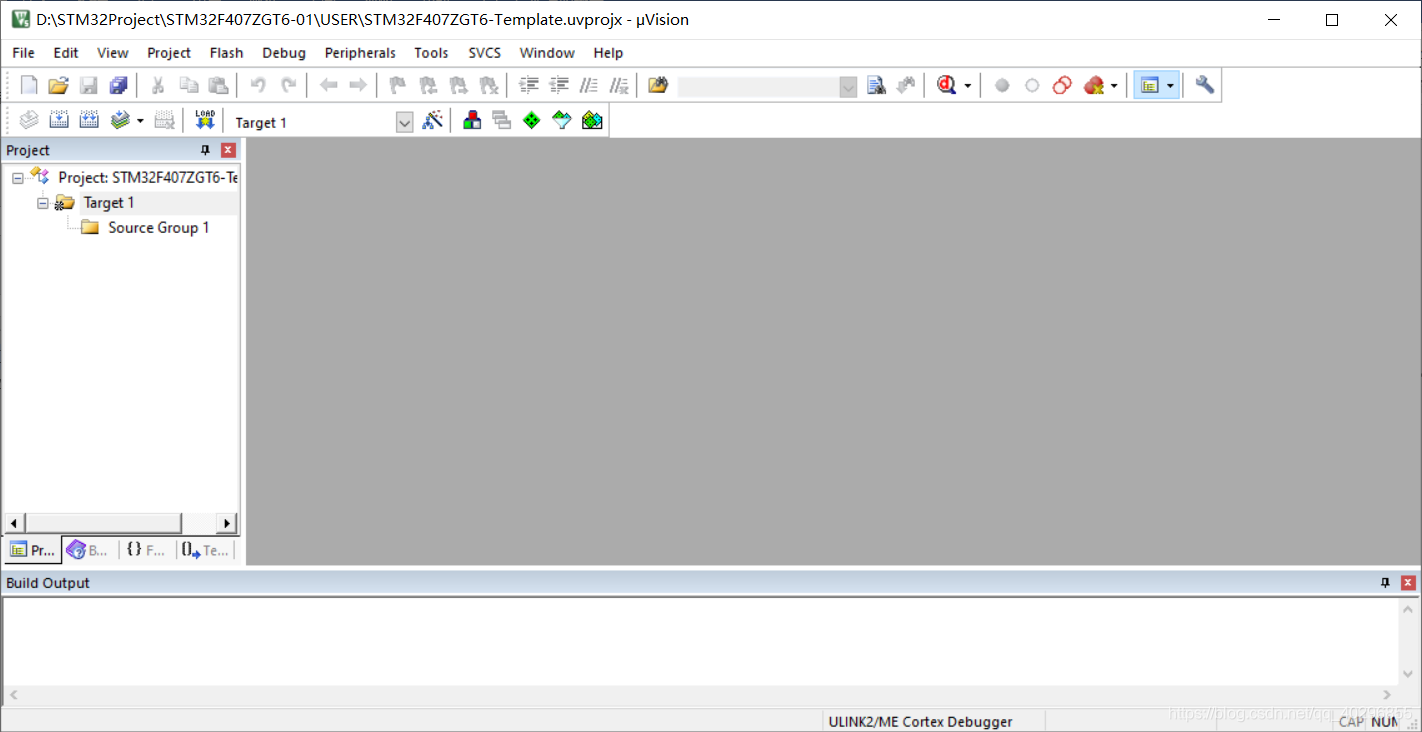Pin the Build Output panel
Image resolution: width=1422 pixels, height=732 pixels.
1386,583
